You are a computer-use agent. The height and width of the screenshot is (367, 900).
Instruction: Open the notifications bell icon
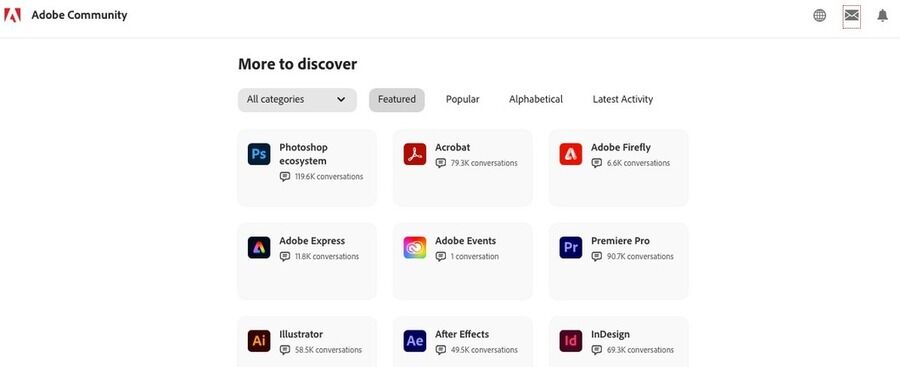883,16
